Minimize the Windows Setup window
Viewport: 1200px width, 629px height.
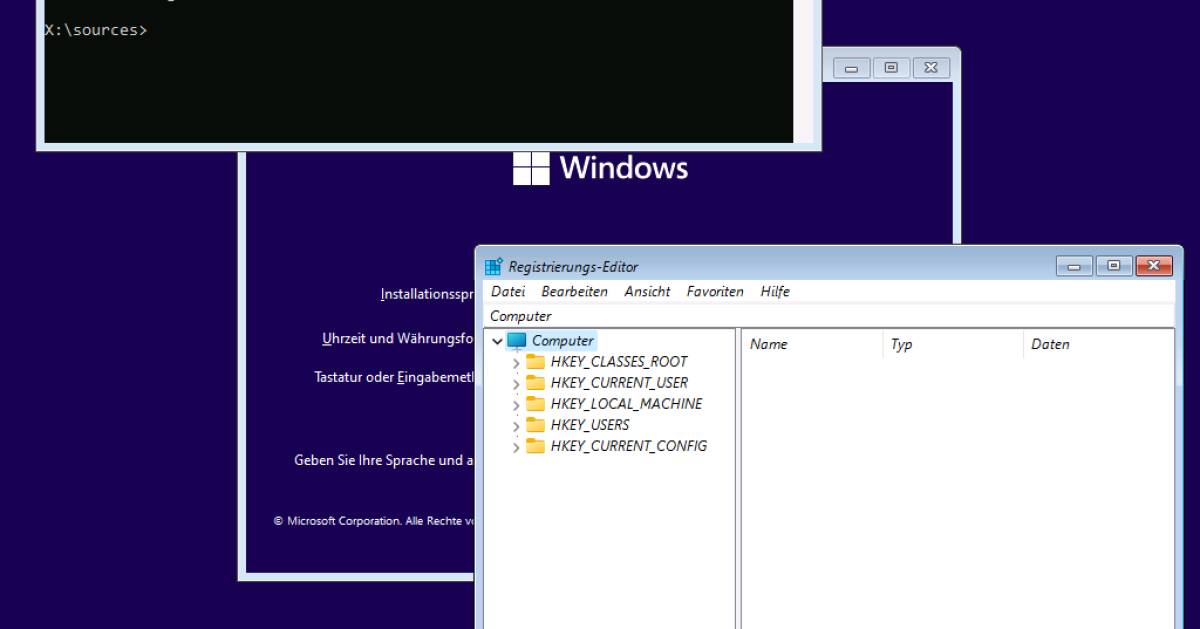click(852, 68)
